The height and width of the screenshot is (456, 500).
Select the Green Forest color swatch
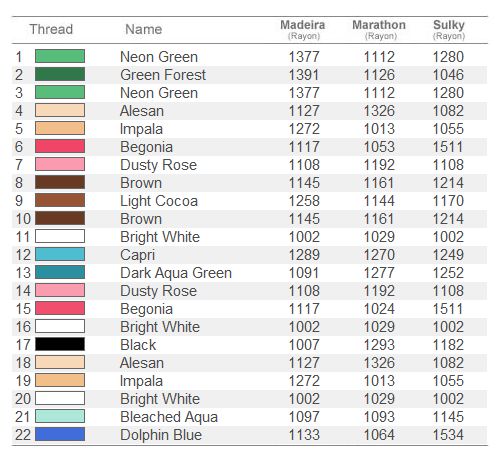(60, 74)
